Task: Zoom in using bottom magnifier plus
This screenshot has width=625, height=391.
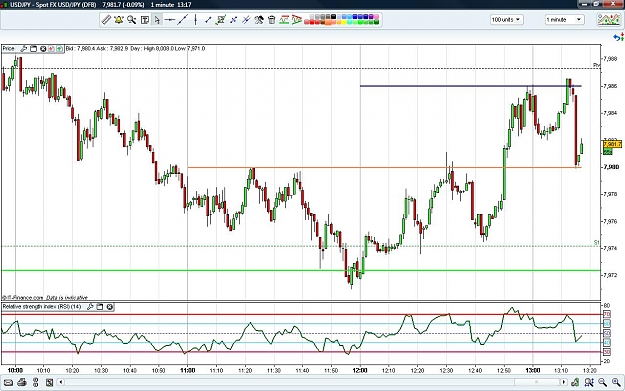Action: 616,383
